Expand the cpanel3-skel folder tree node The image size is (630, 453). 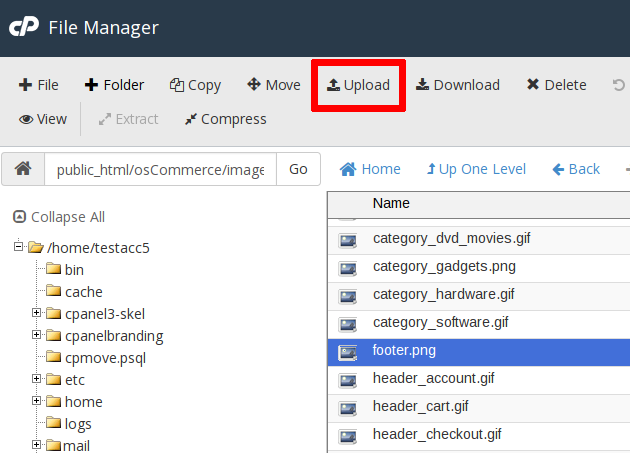[37, 313]
